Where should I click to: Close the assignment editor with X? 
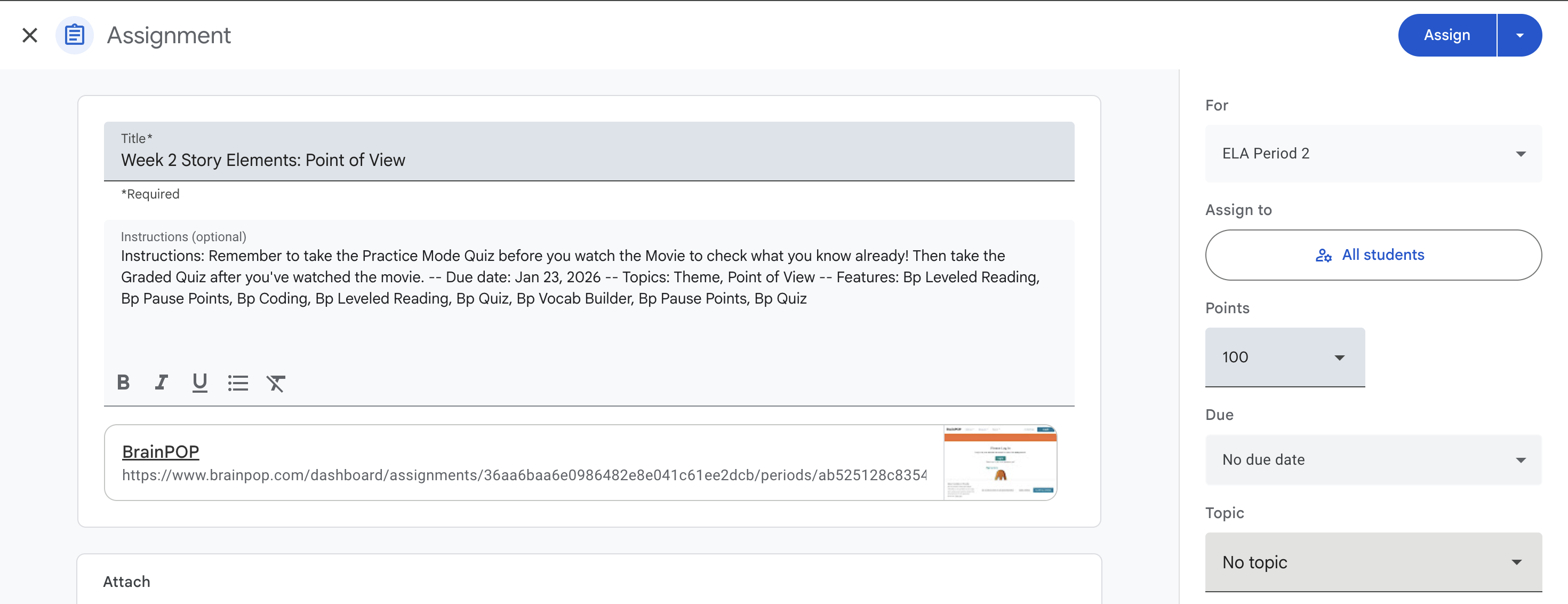tap(30, 35)
